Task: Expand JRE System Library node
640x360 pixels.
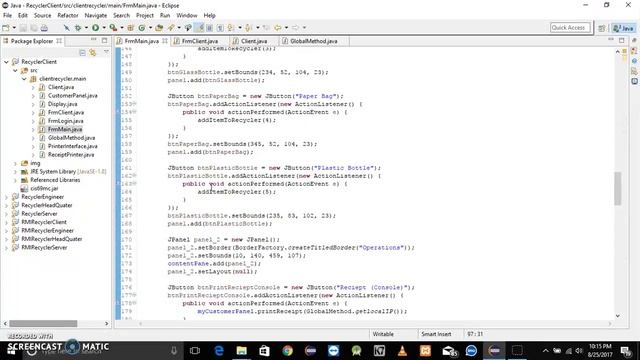Action: coord(15,172)
